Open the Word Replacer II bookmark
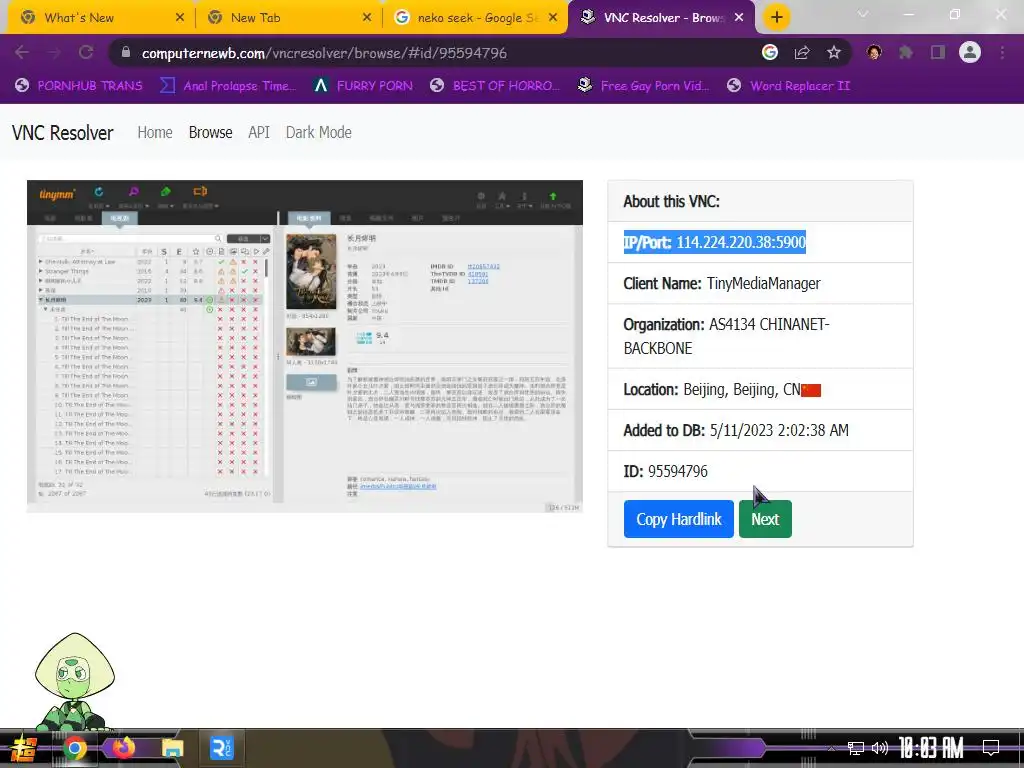The width and height of the screenshot is (1024, 768). tap(788, 86)
